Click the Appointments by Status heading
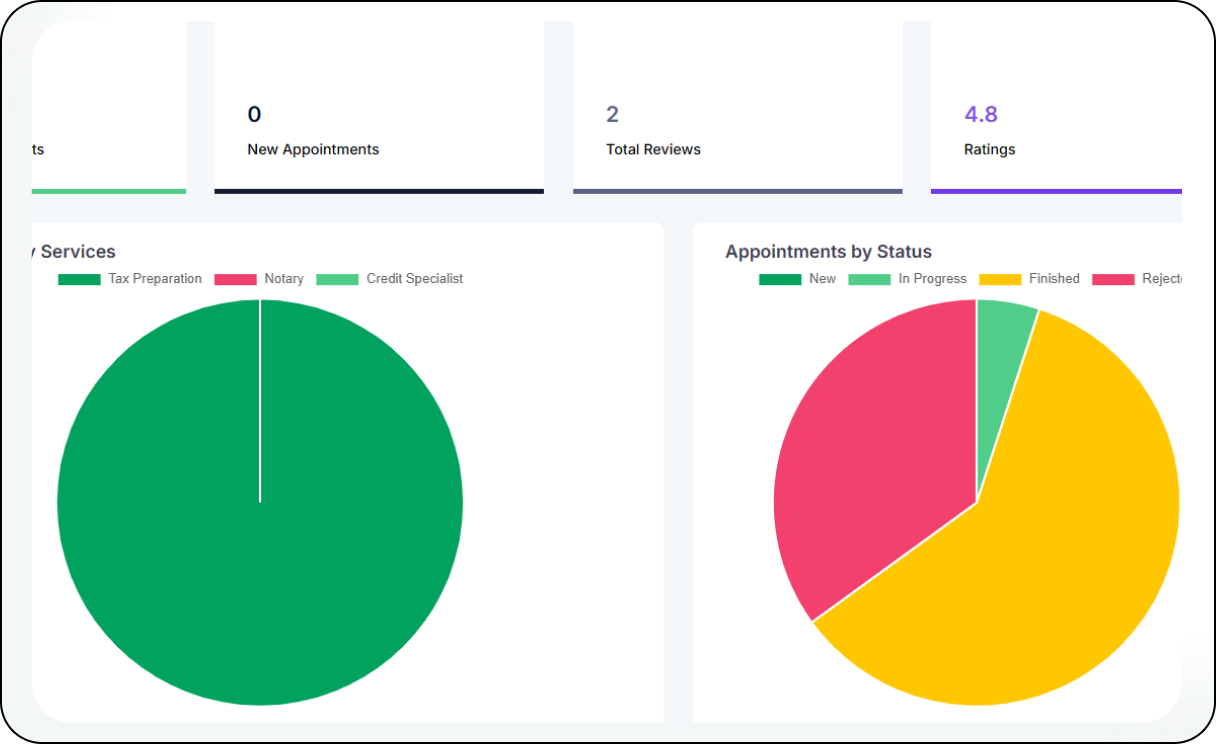 pos(828,252)
